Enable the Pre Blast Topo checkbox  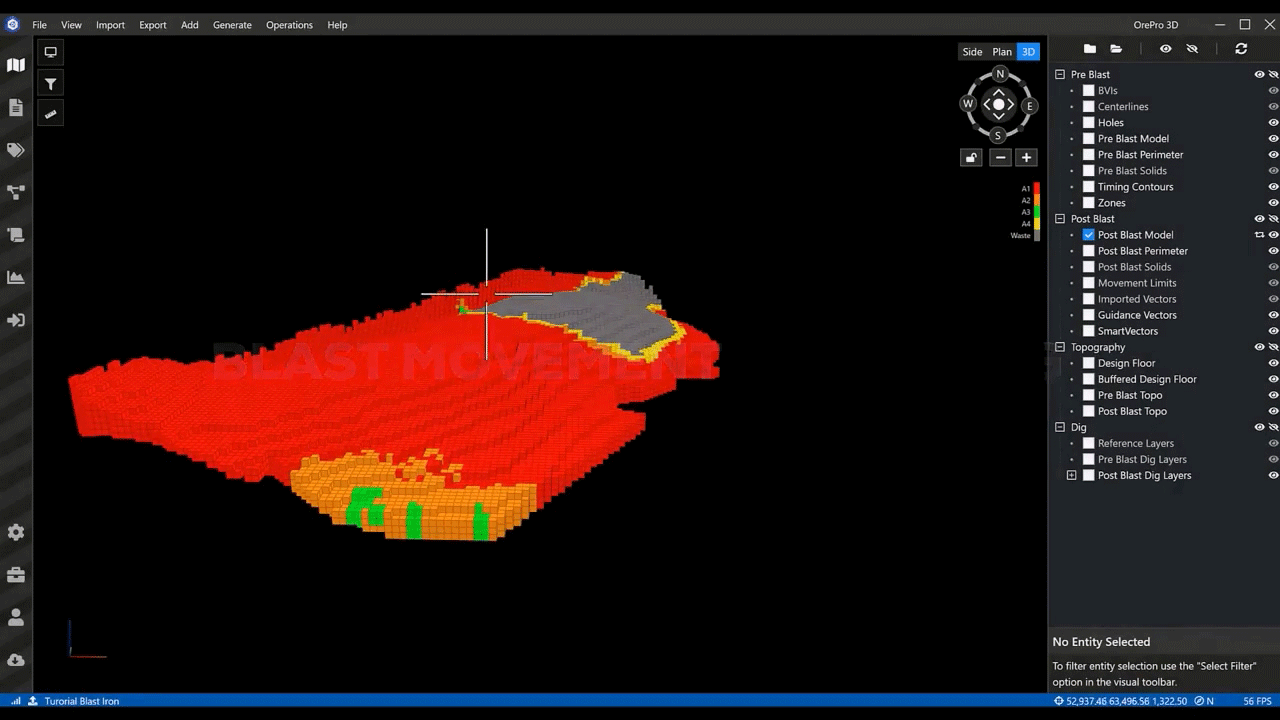[1088, 395]
